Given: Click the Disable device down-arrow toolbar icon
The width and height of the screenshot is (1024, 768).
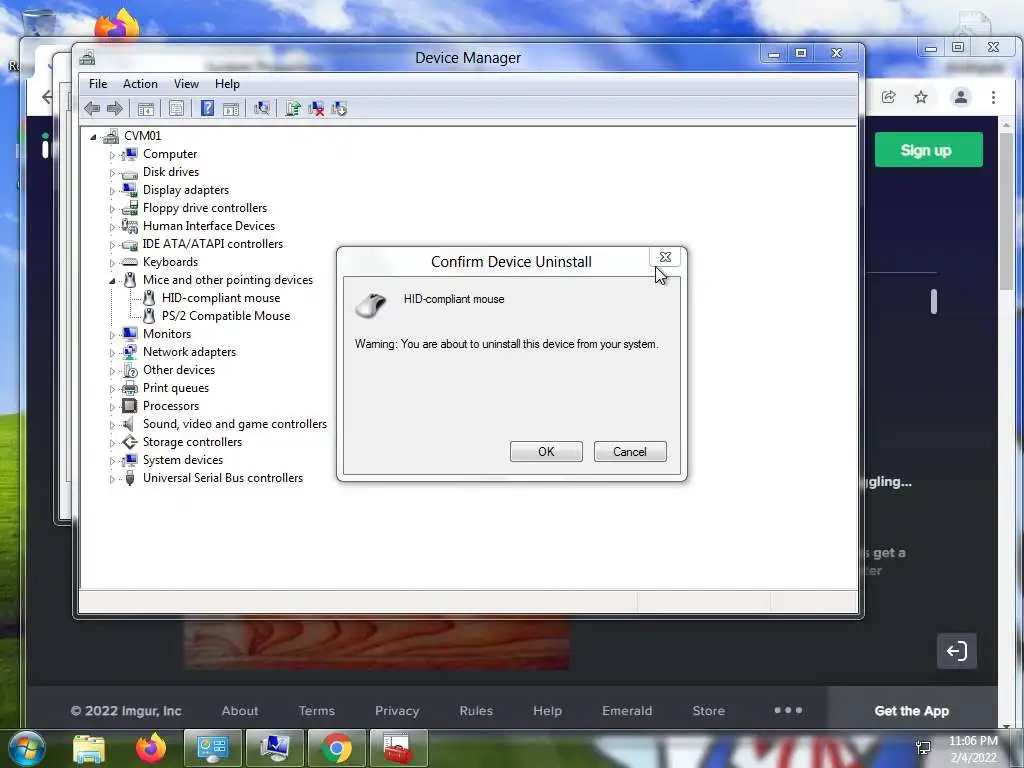Looking at the screenshot, I should [x=339, y=108].
